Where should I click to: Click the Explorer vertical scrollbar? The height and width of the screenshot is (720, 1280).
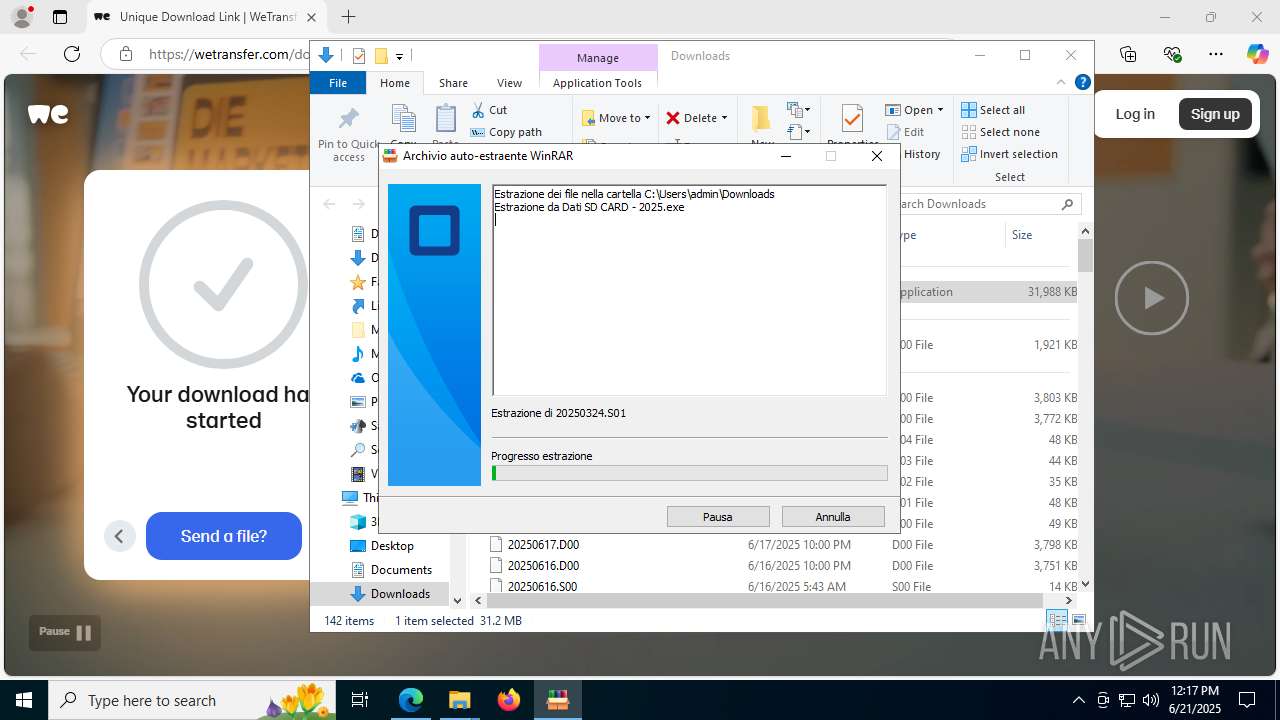point(1085,257)
